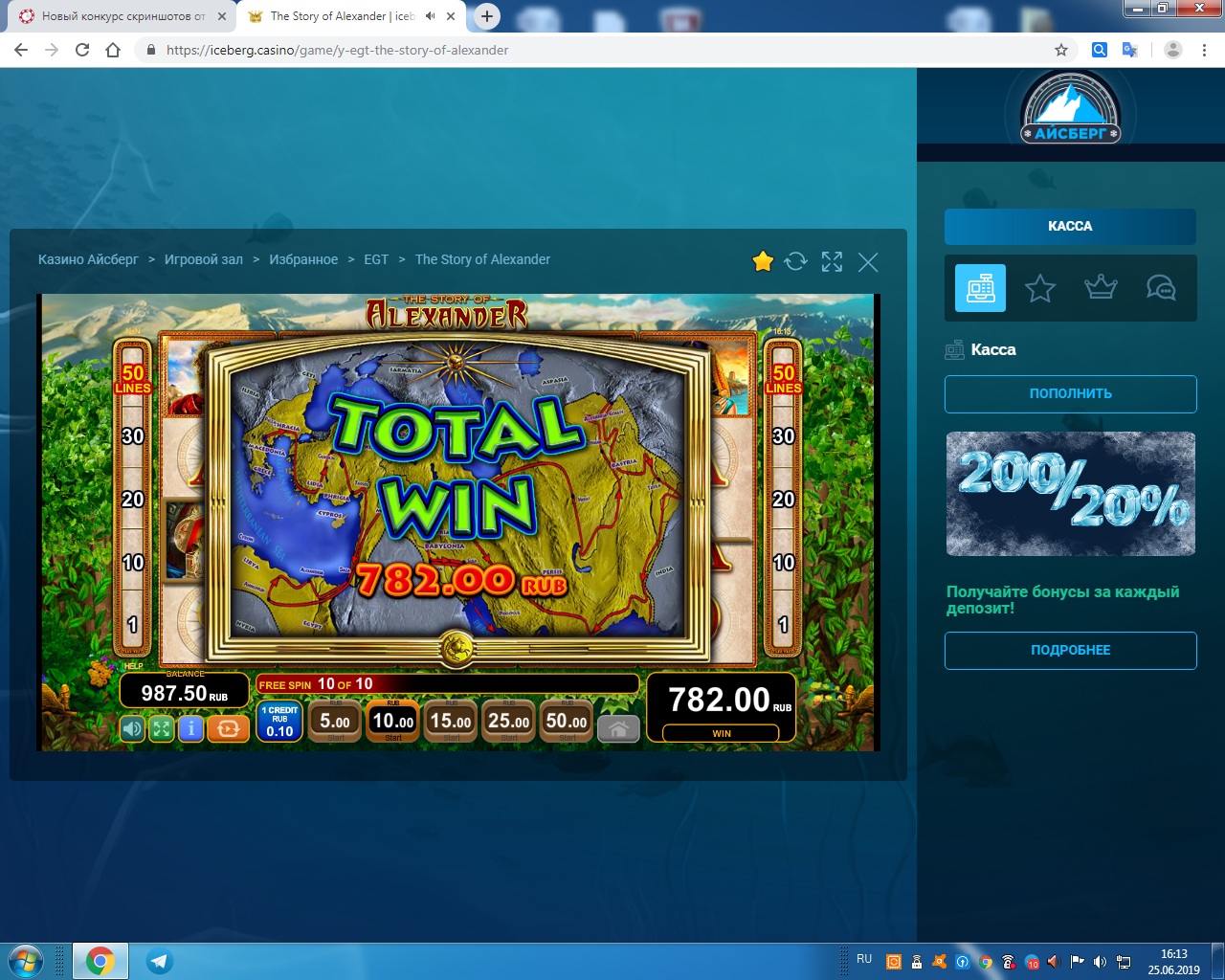Open the browser home page
Image resolution: width=1225 pixels, height=980 pixels.
coord(113,50)
